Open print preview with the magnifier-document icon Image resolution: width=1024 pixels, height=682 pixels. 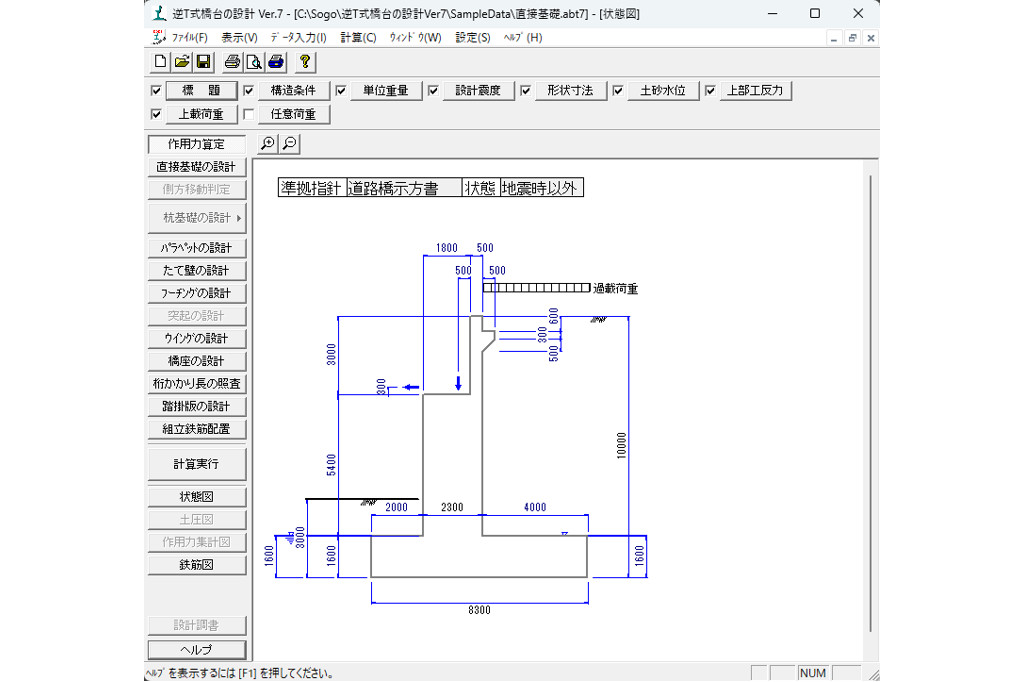(x=253, y=62)
